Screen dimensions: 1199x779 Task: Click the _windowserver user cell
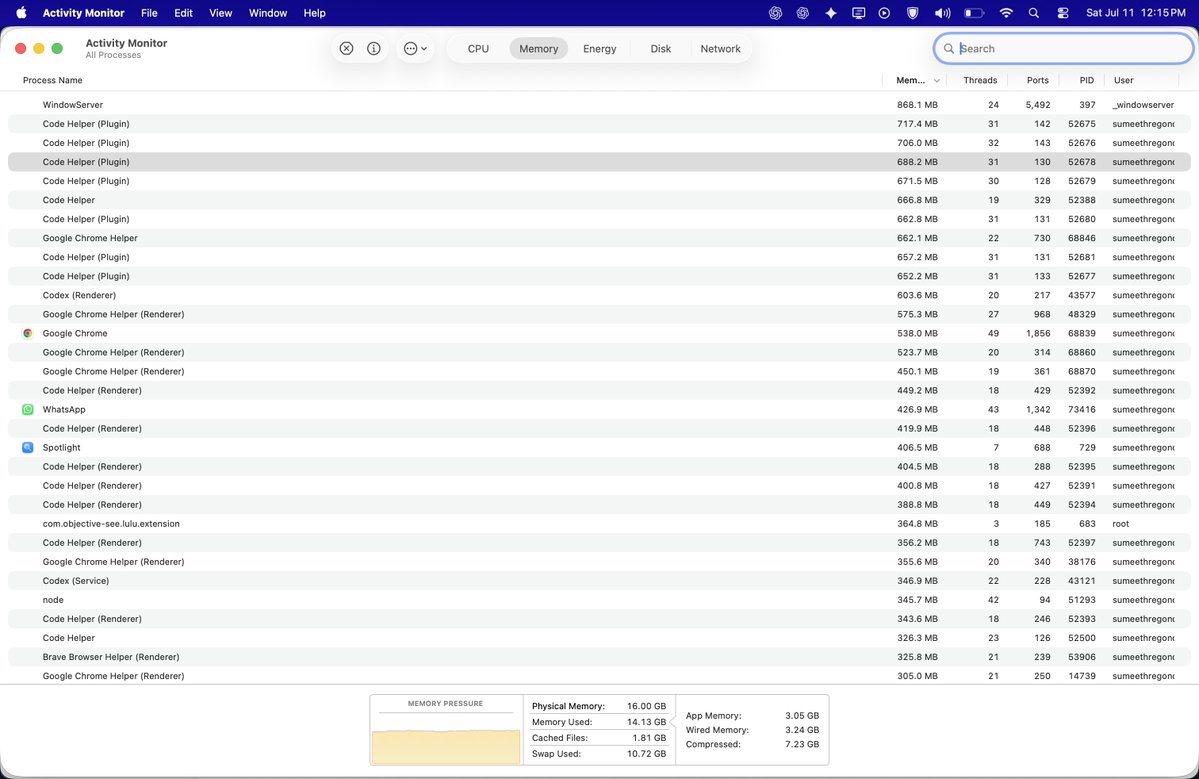click(x=1142, y=105)
